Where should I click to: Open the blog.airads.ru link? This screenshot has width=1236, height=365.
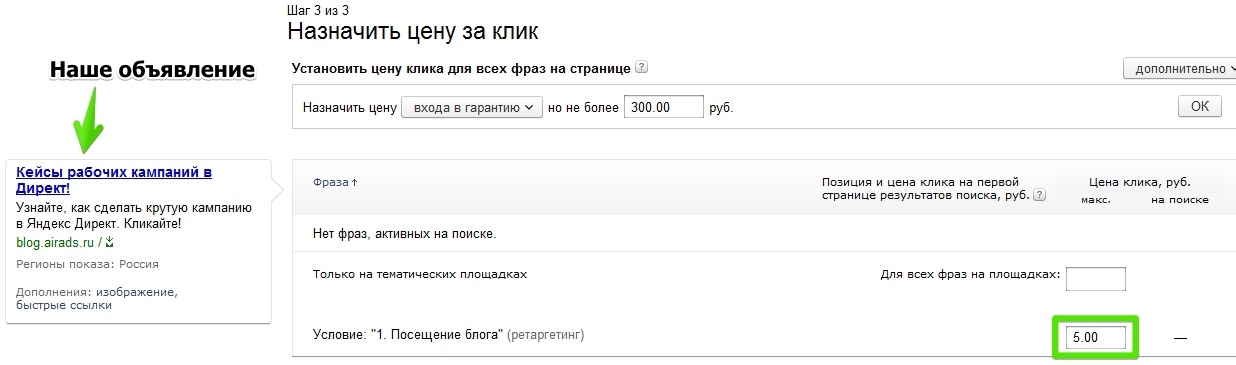55,242
